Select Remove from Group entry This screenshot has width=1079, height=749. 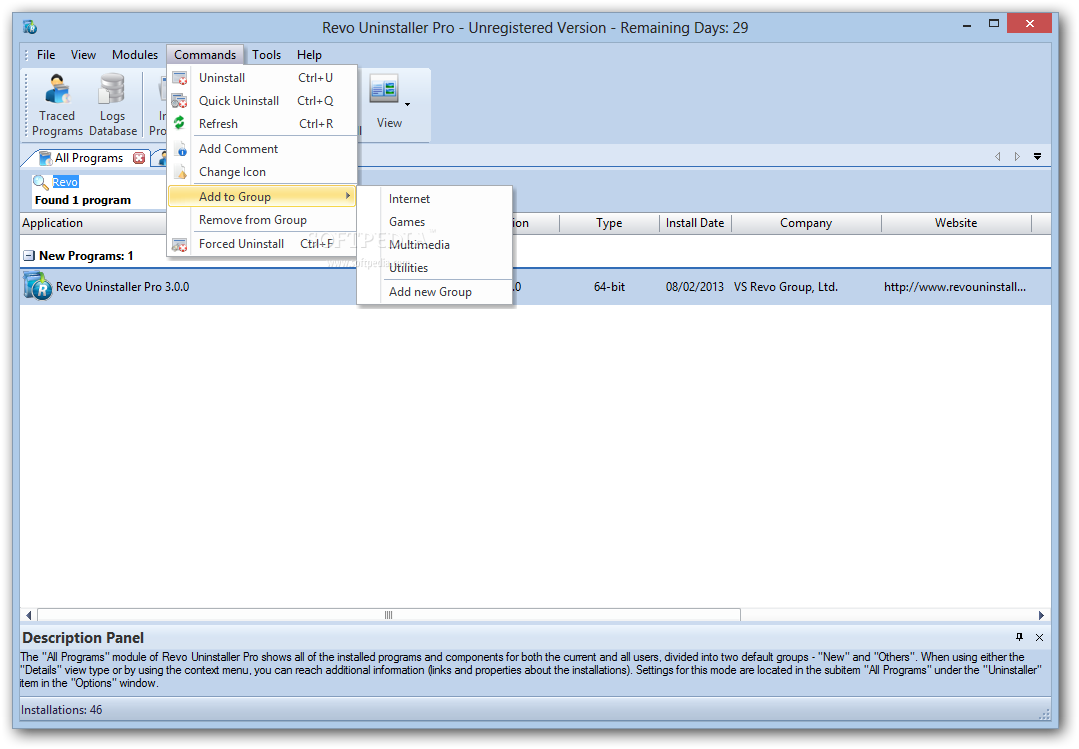click(262, 220)
